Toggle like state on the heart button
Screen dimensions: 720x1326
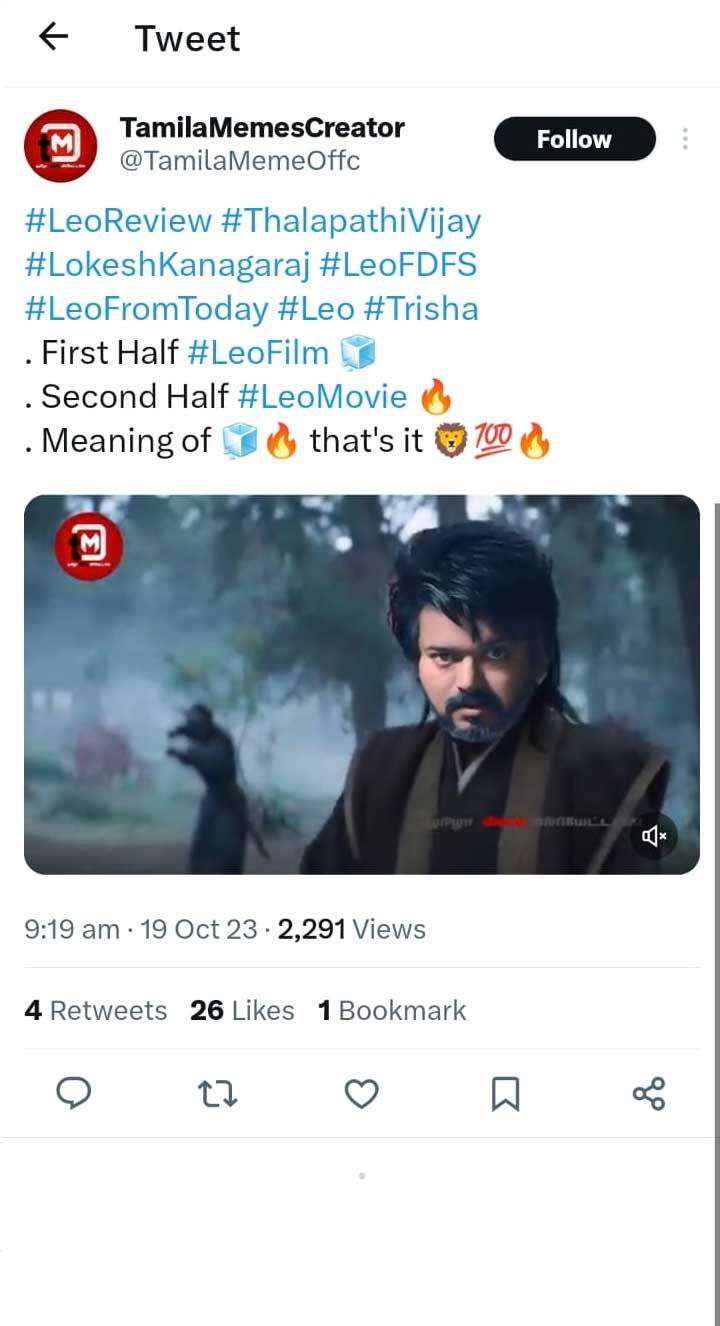coord(361,1093)
